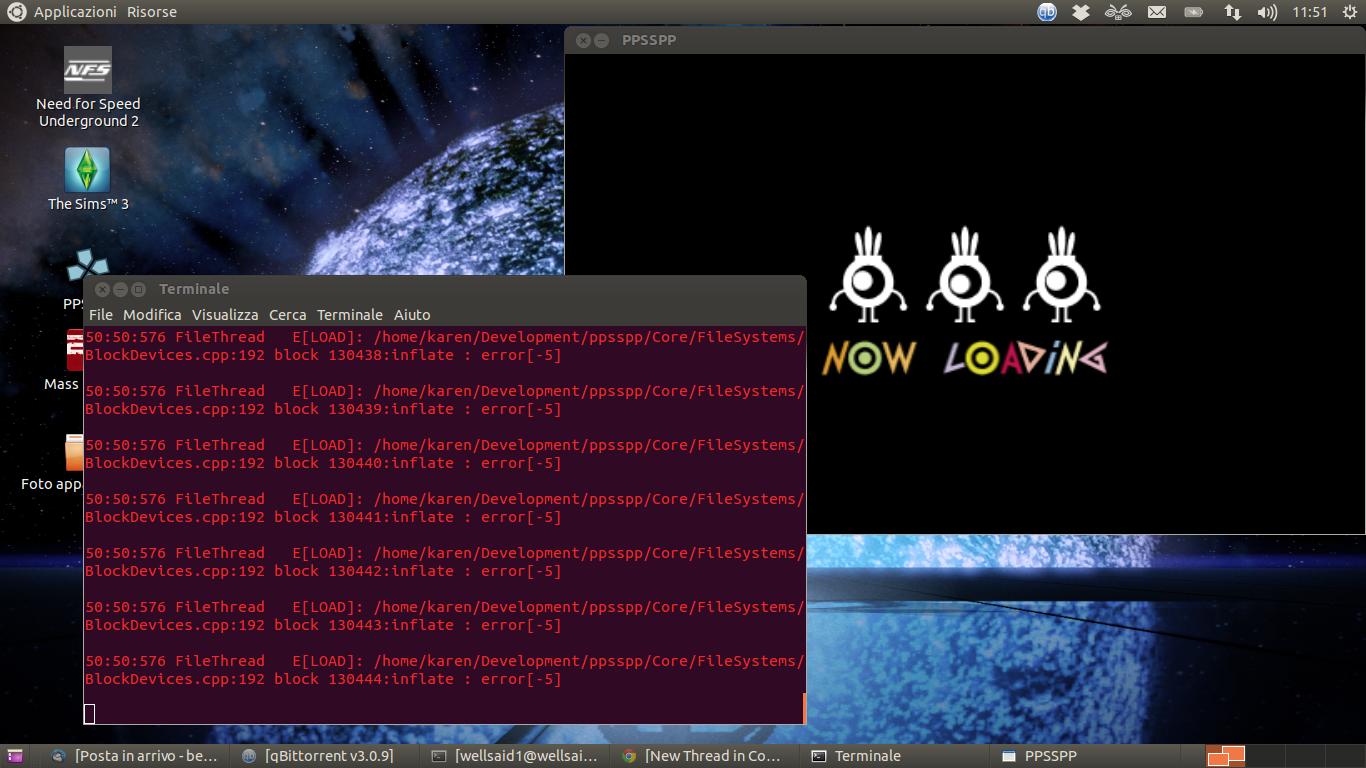The image size is (1366, 768).
Task: Click the clock showing 11:51
Action: pyautogui.click(x=1309, y=12)
